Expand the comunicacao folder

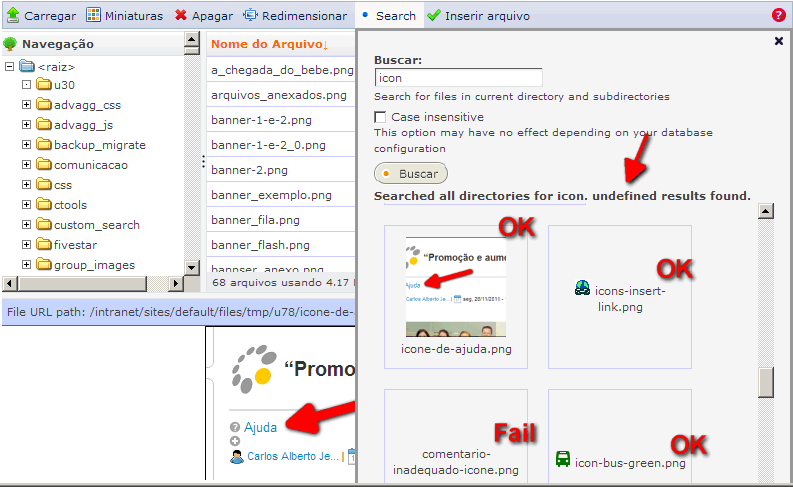tap(26, 164)
